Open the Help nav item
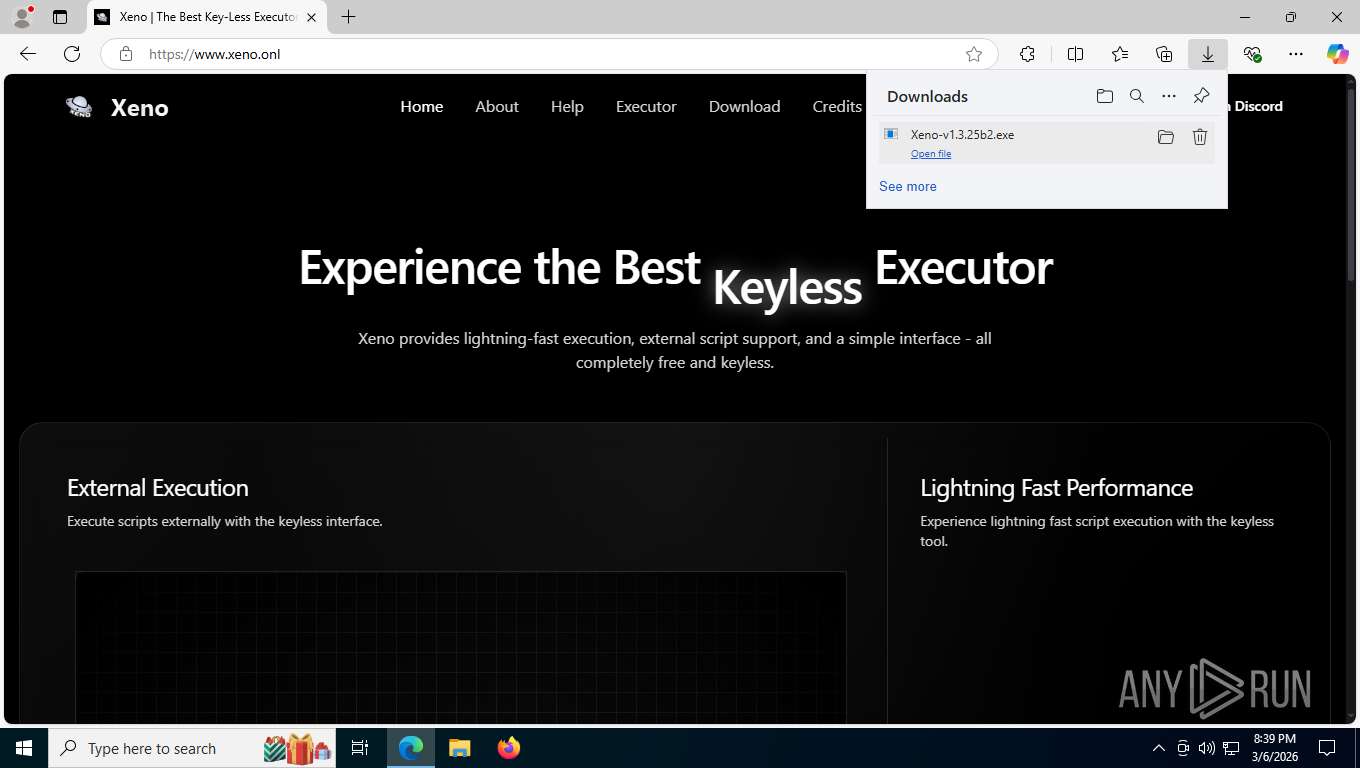This screenshot has height=768, width=1360. 567,106
